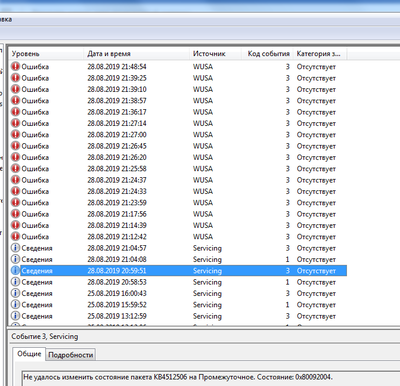400x386 pixels.
Task: Click the red error icon at 21:39:25
Action: point(15,78)
